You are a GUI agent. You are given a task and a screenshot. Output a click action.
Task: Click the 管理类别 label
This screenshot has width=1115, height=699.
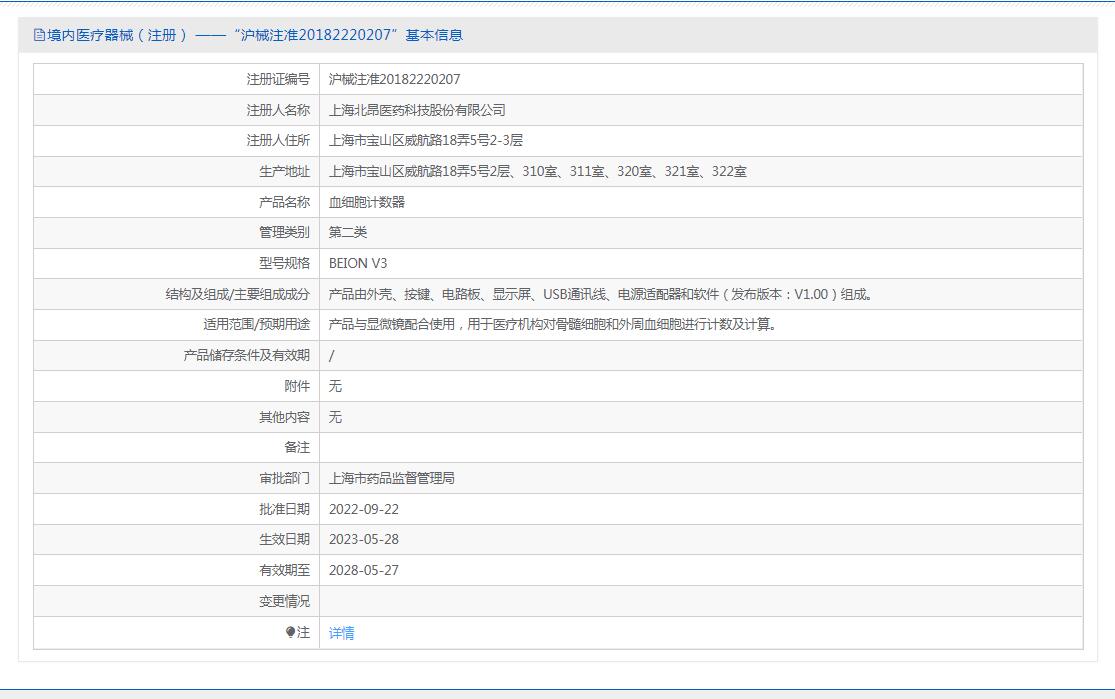coord(284,232)
